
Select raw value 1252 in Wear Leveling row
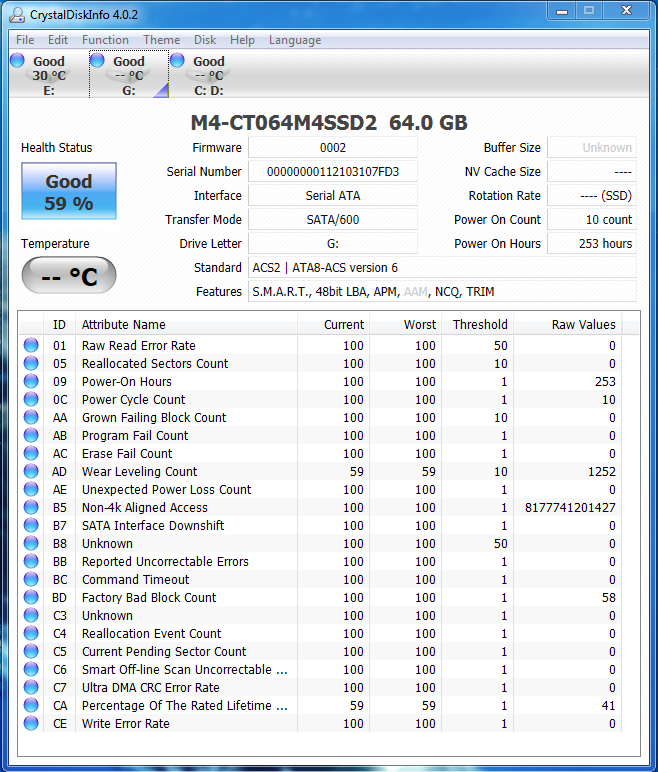coord(602,472)
